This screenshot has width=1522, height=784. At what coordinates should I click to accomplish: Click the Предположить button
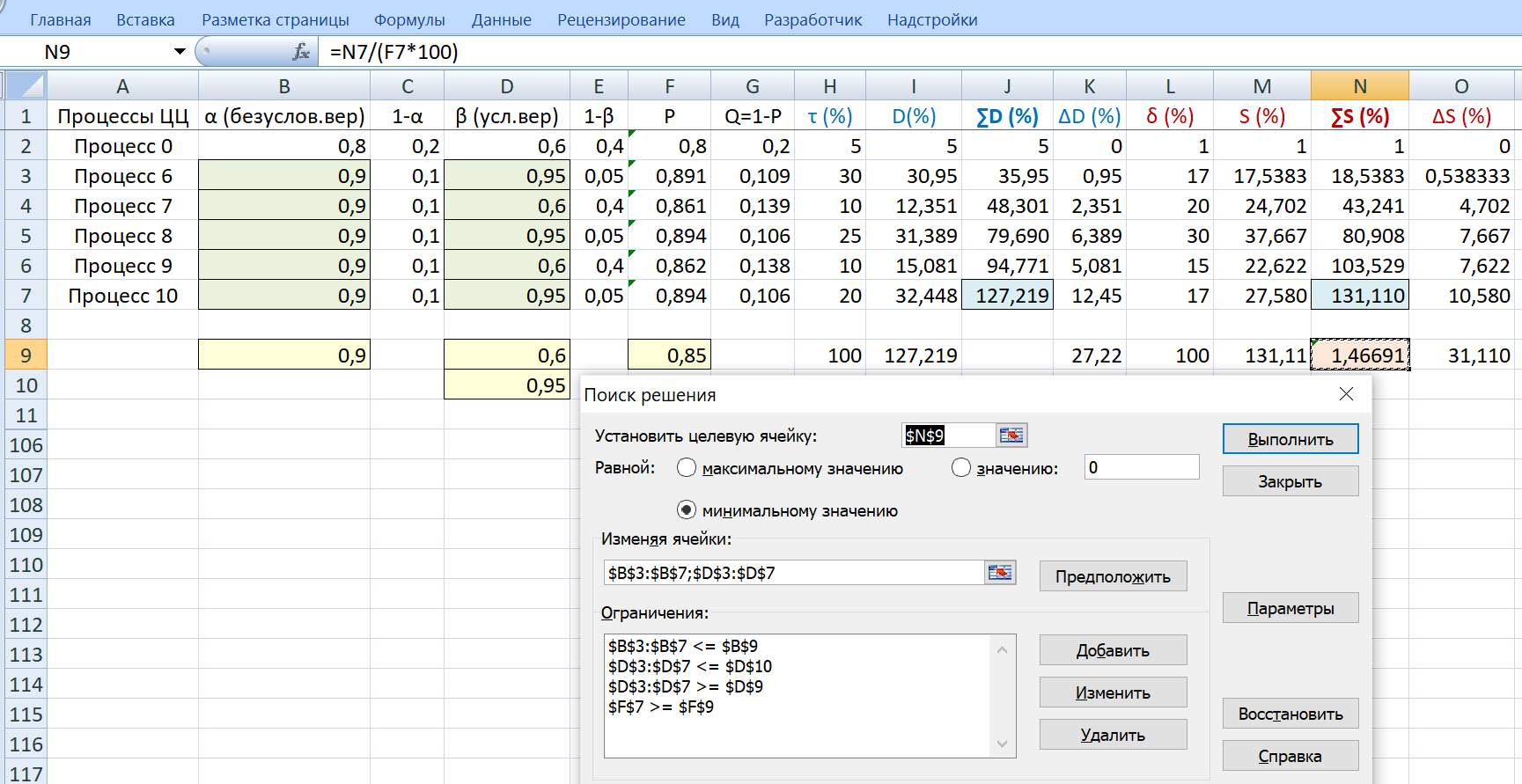coord(1113,576)
